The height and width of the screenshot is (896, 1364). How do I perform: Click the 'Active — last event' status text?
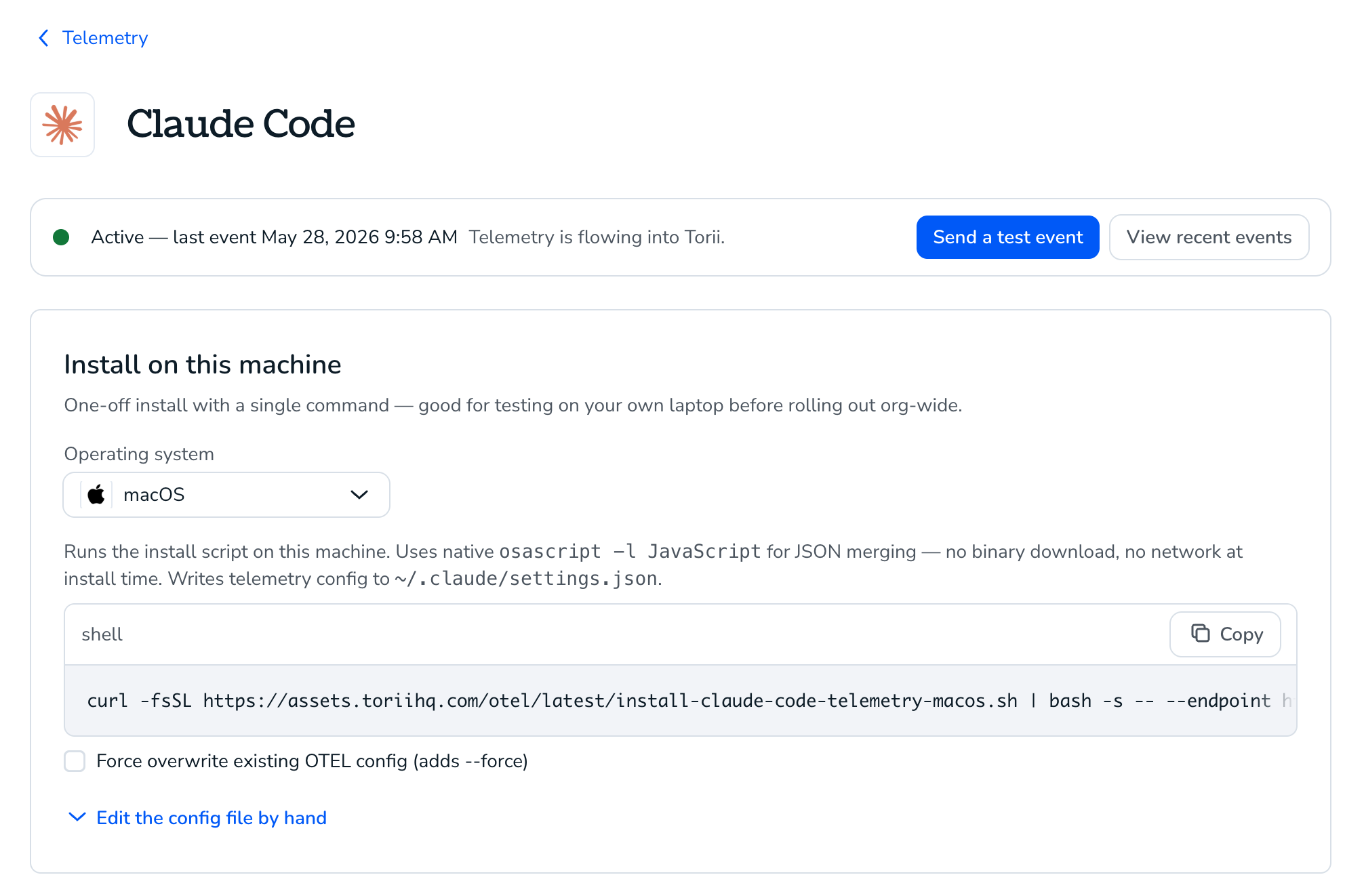tap(275, 237)
